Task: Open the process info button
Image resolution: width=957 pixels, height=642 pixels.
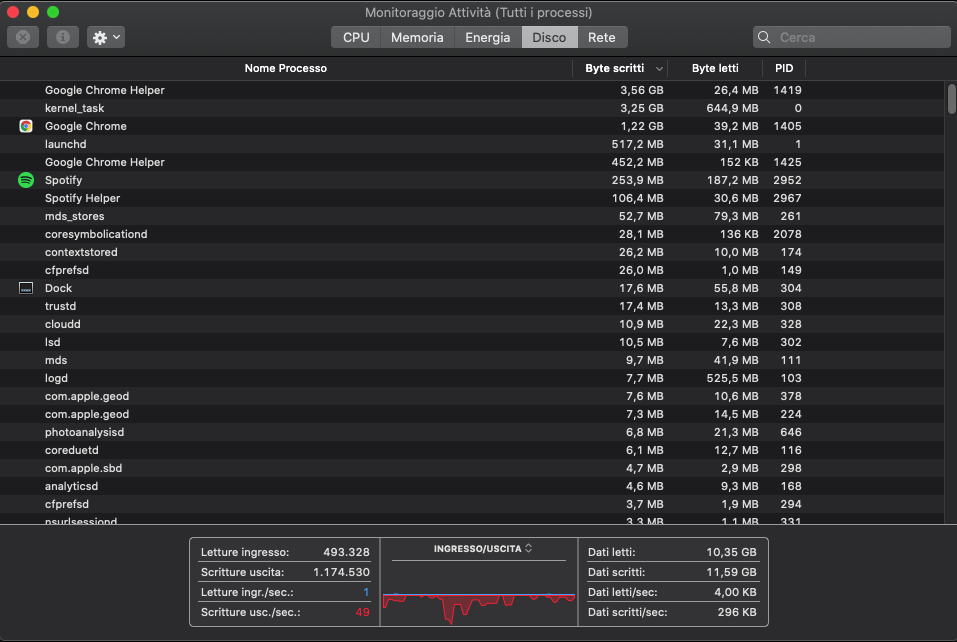Action: pyautogui.click(x=63, y=37)
